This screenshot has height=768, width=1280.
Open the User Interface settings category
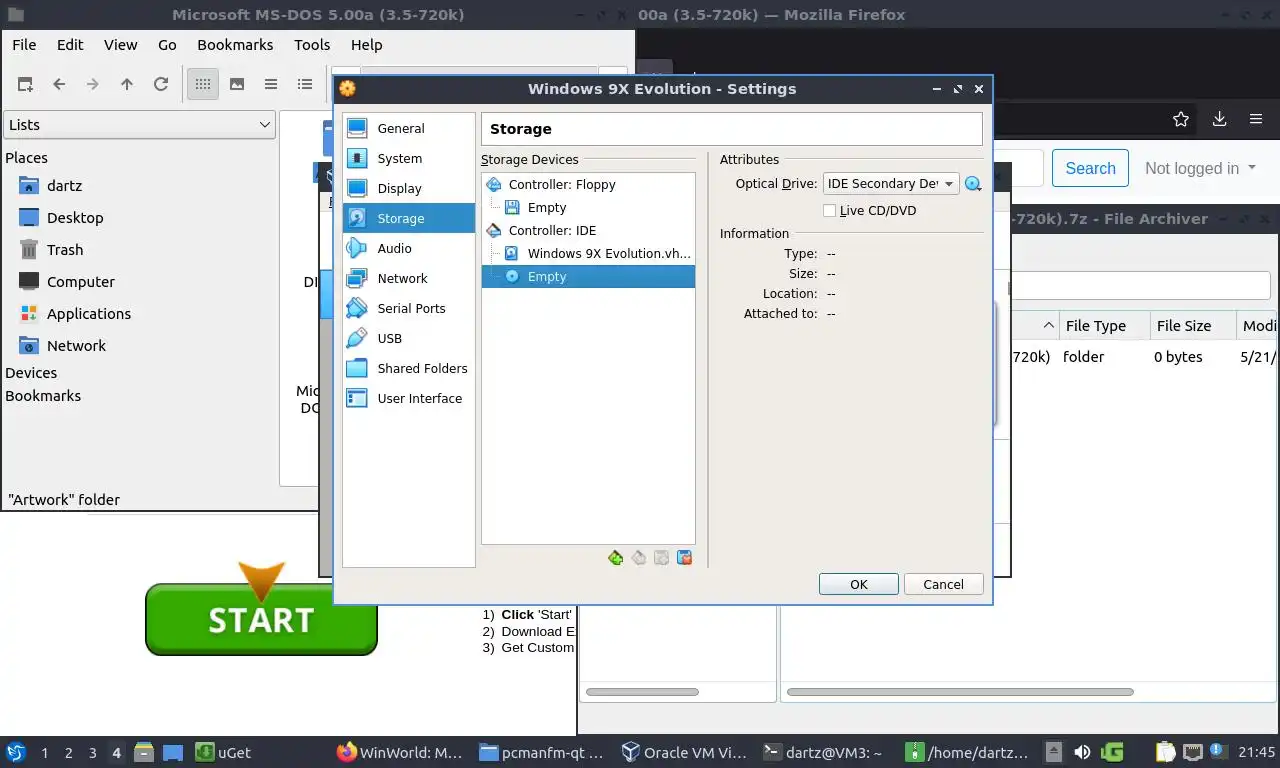point(408,398)
